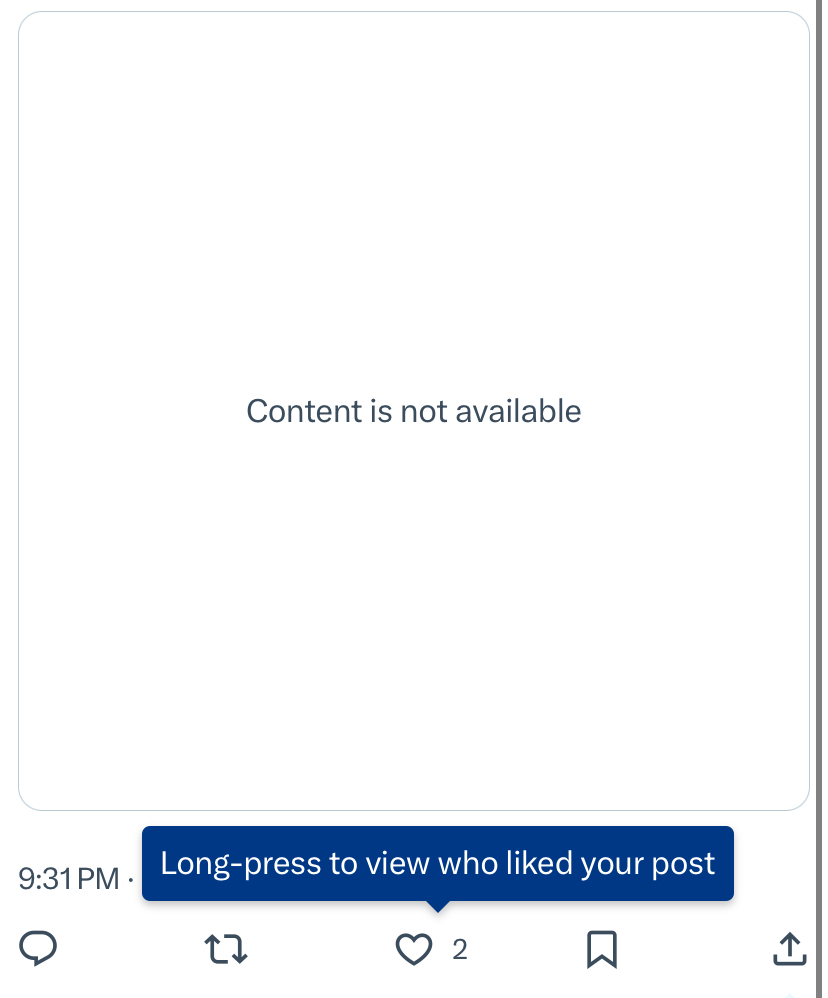
Task: Open the reply speech bubble icon
Action: (38, 948)
